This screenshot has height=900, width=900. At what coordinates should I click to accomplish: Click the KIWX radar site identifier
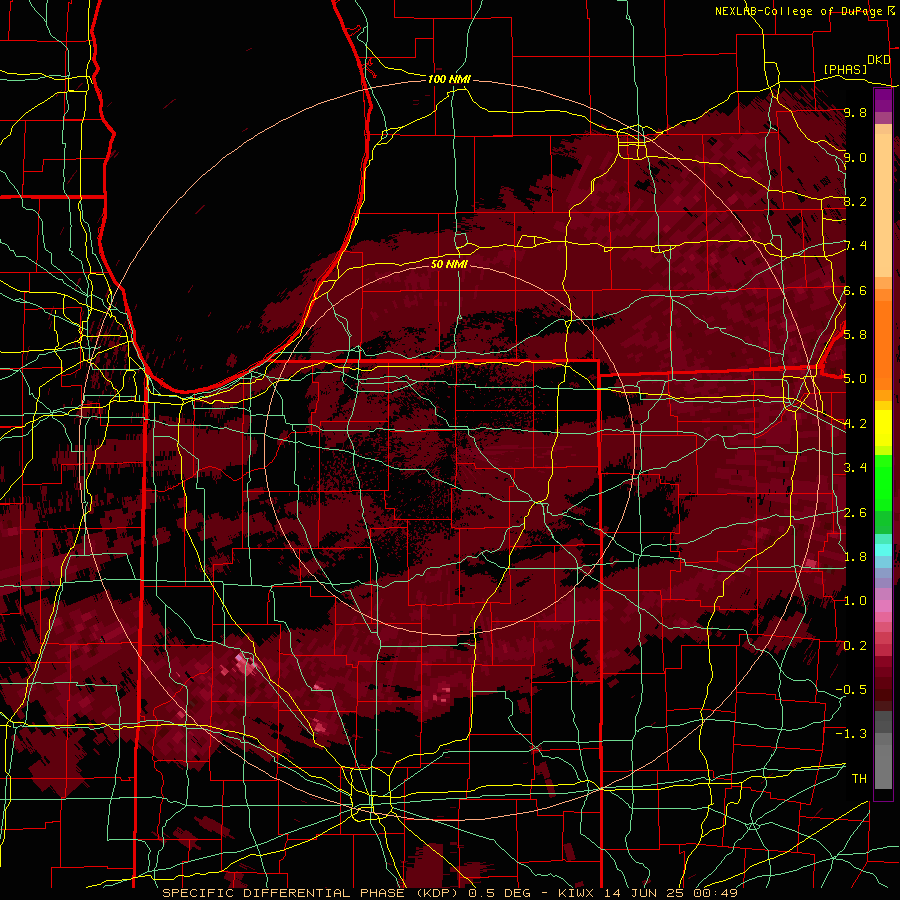(576, 893)
